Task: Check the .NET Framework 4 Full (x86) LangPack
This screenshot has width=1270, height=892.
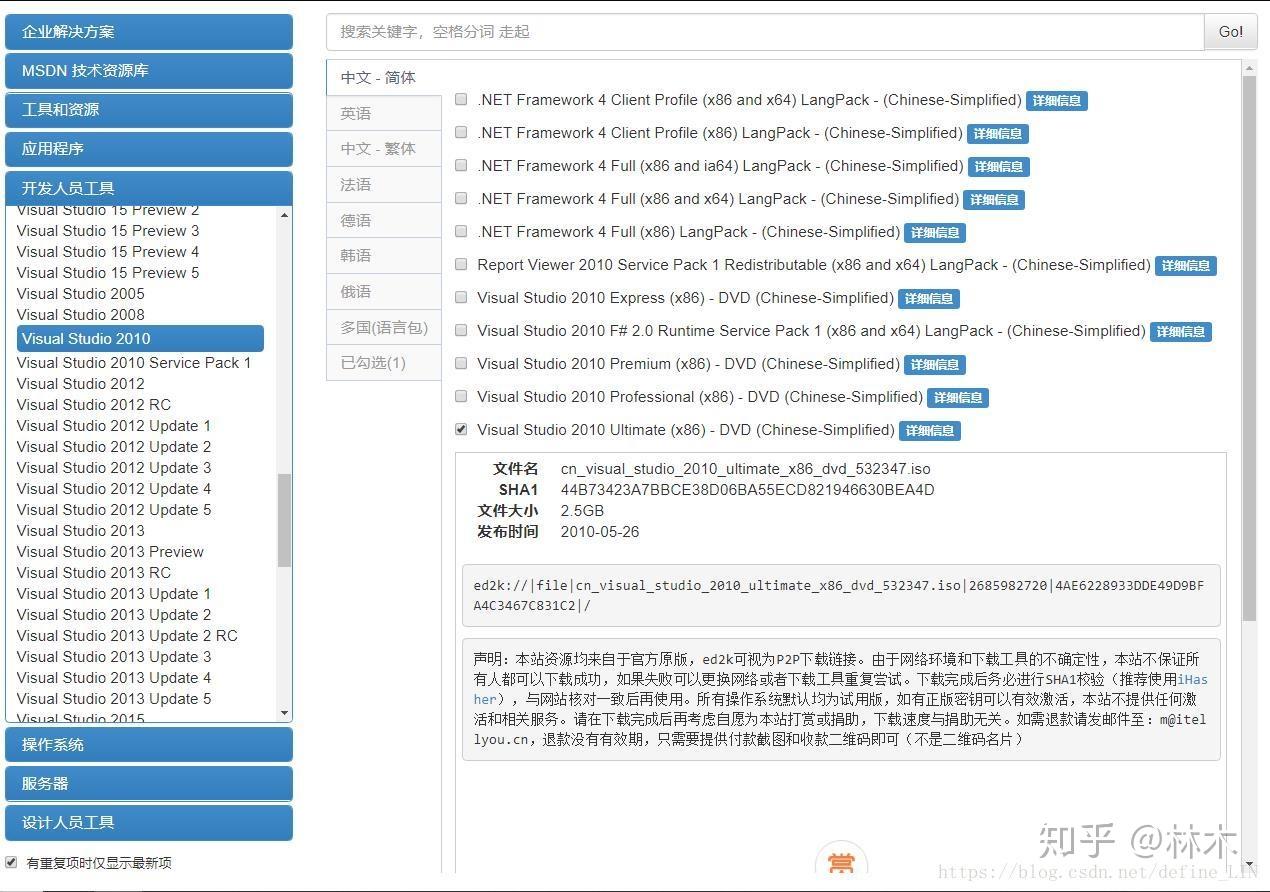Action: (461, 231)
